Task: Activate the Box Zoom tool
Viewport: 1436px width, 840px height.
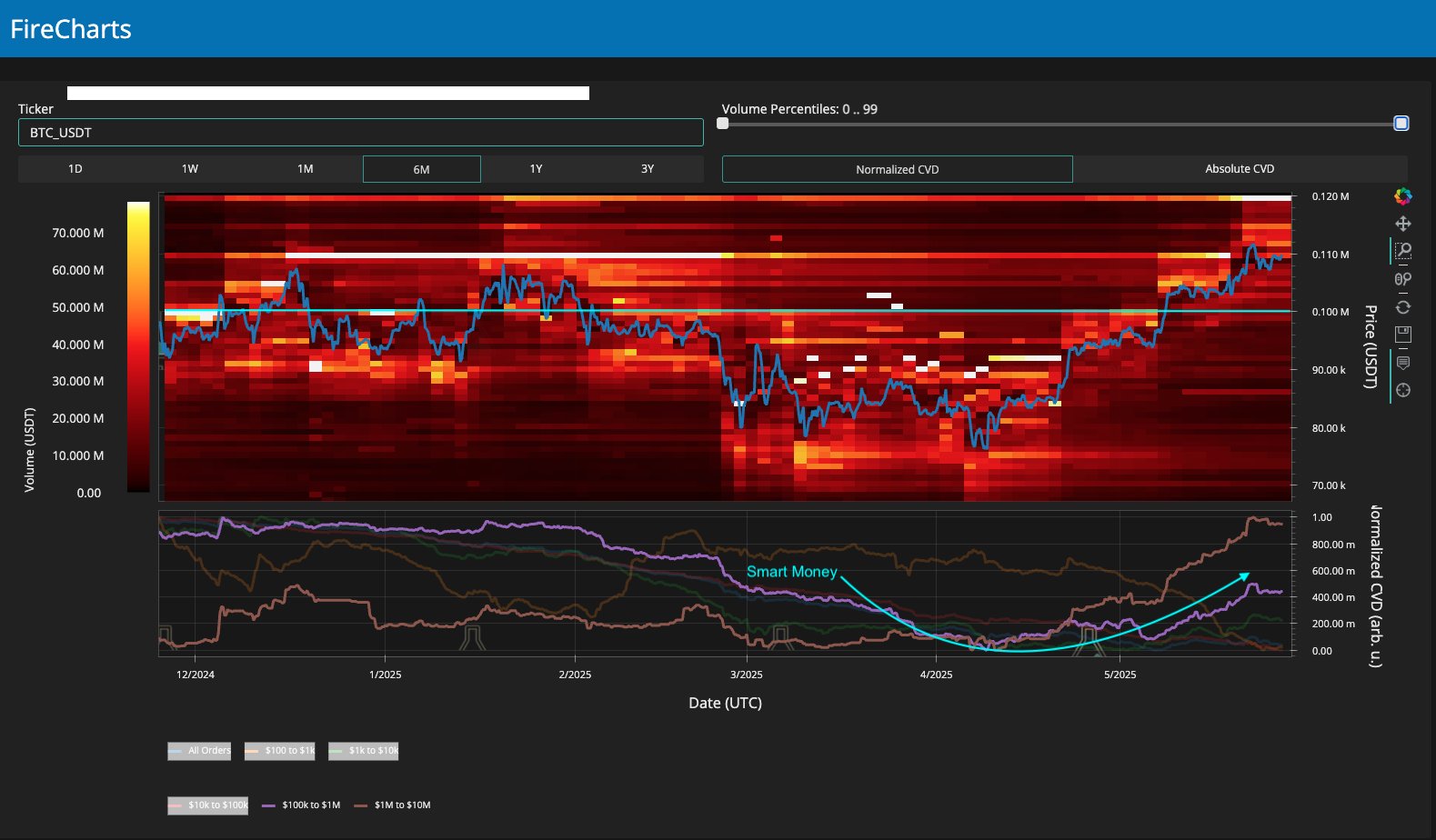Action: tap(1403, 251)
